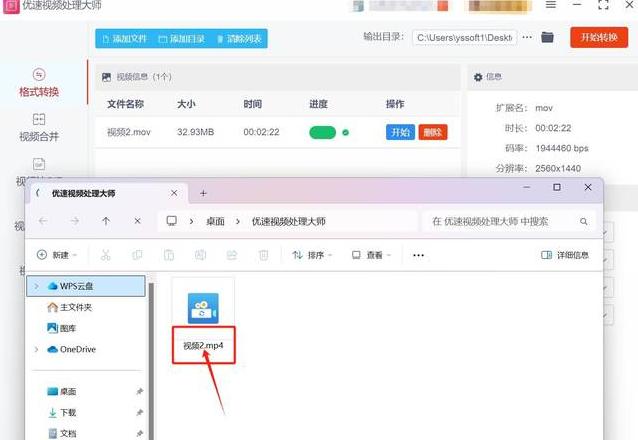Viewport: 638px width, 440px height.
Task: Add a new tab in Explorer
Action: (203, 193)
